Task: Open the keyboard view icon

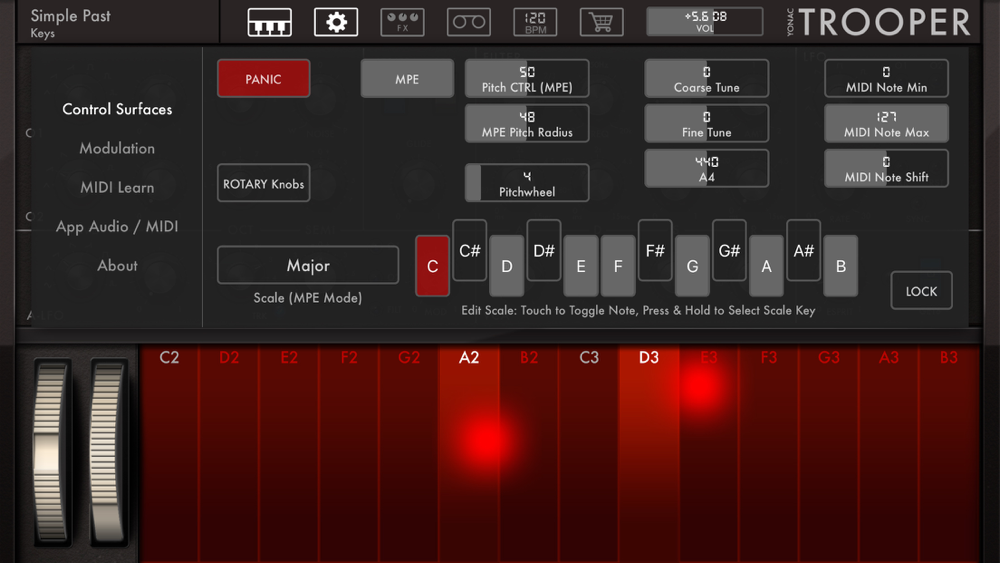Action: click(270, 22)
